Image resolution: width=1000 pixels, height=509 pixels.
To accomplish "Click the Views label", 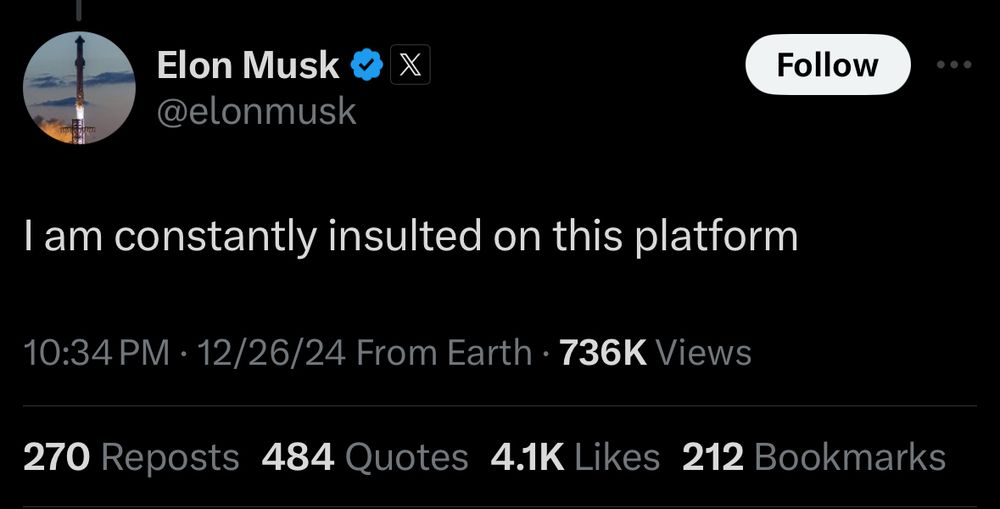I will click(x=703, y=353).
